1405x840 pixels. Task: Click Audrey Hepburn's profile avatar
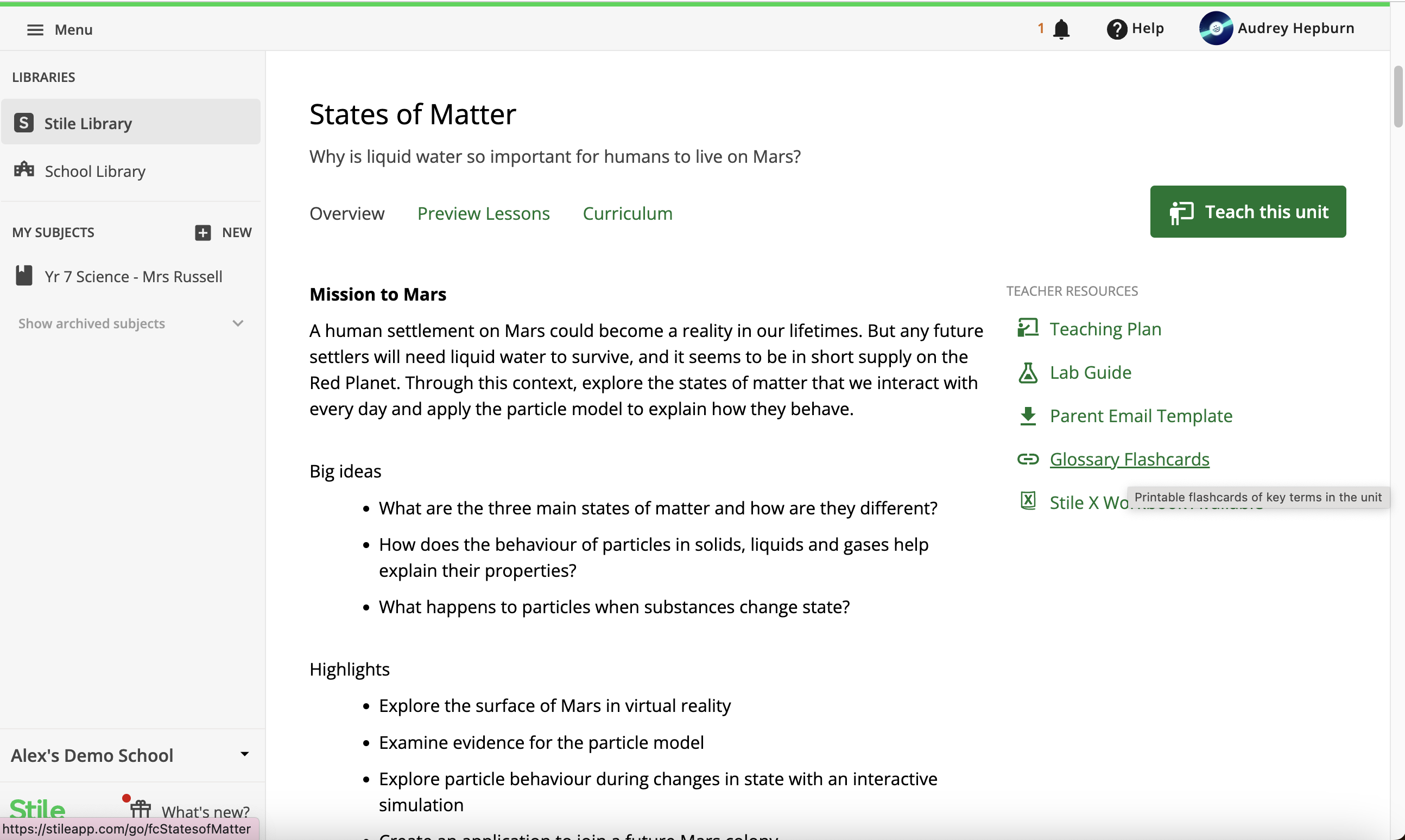(x=1216, y=28)
